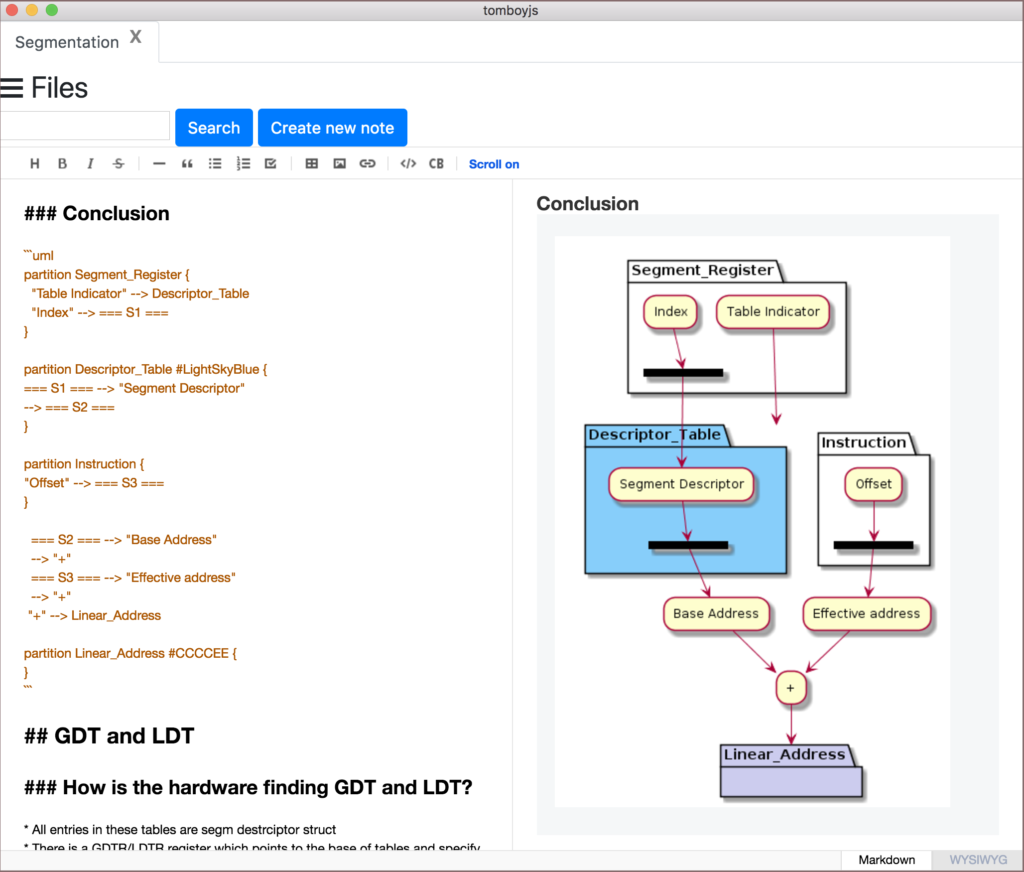Apply strikethrough formatting

118,164
